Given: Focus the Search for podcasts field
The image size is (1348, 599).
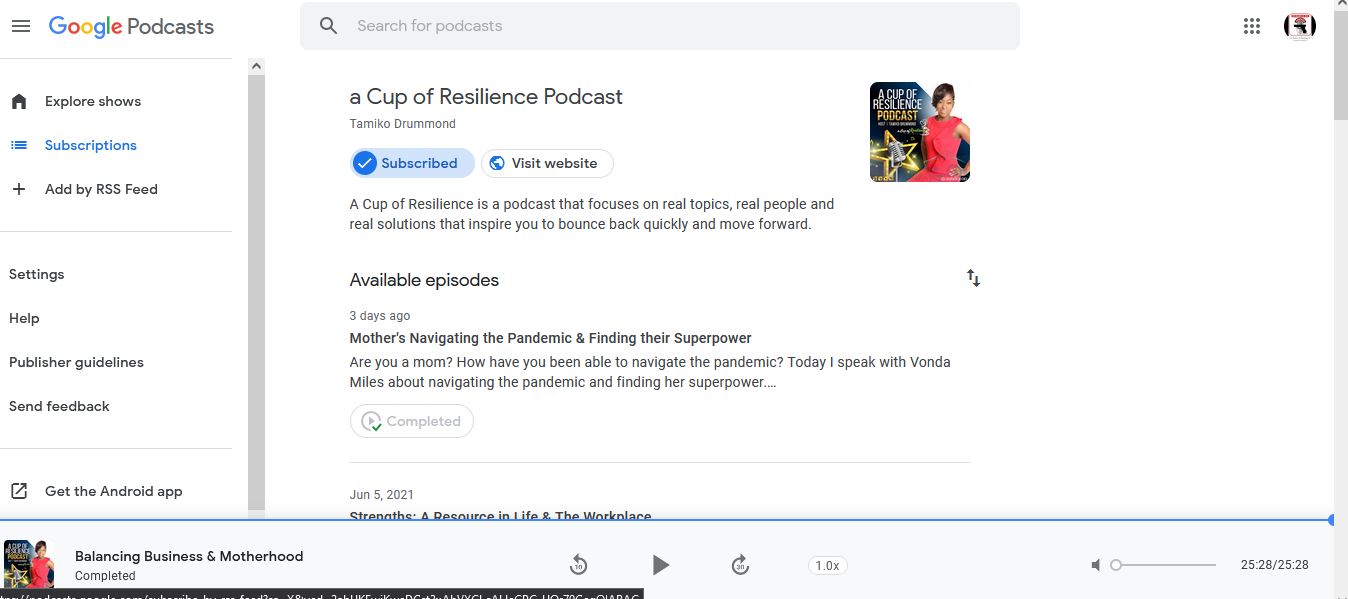Looking at the screenshot, I should point(660,26).
